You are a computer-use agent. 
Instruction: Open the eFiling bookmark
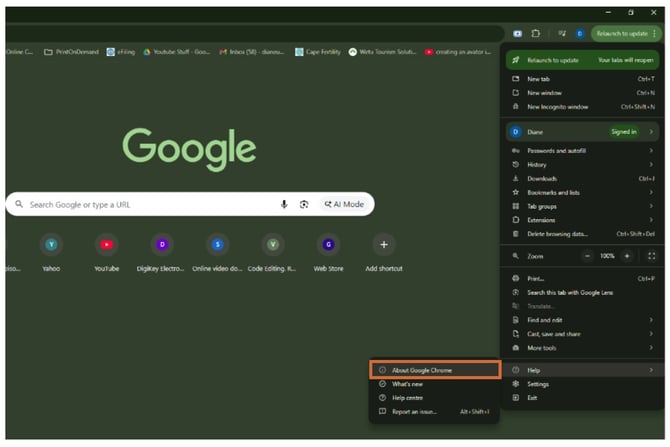(x=121, y=52)
